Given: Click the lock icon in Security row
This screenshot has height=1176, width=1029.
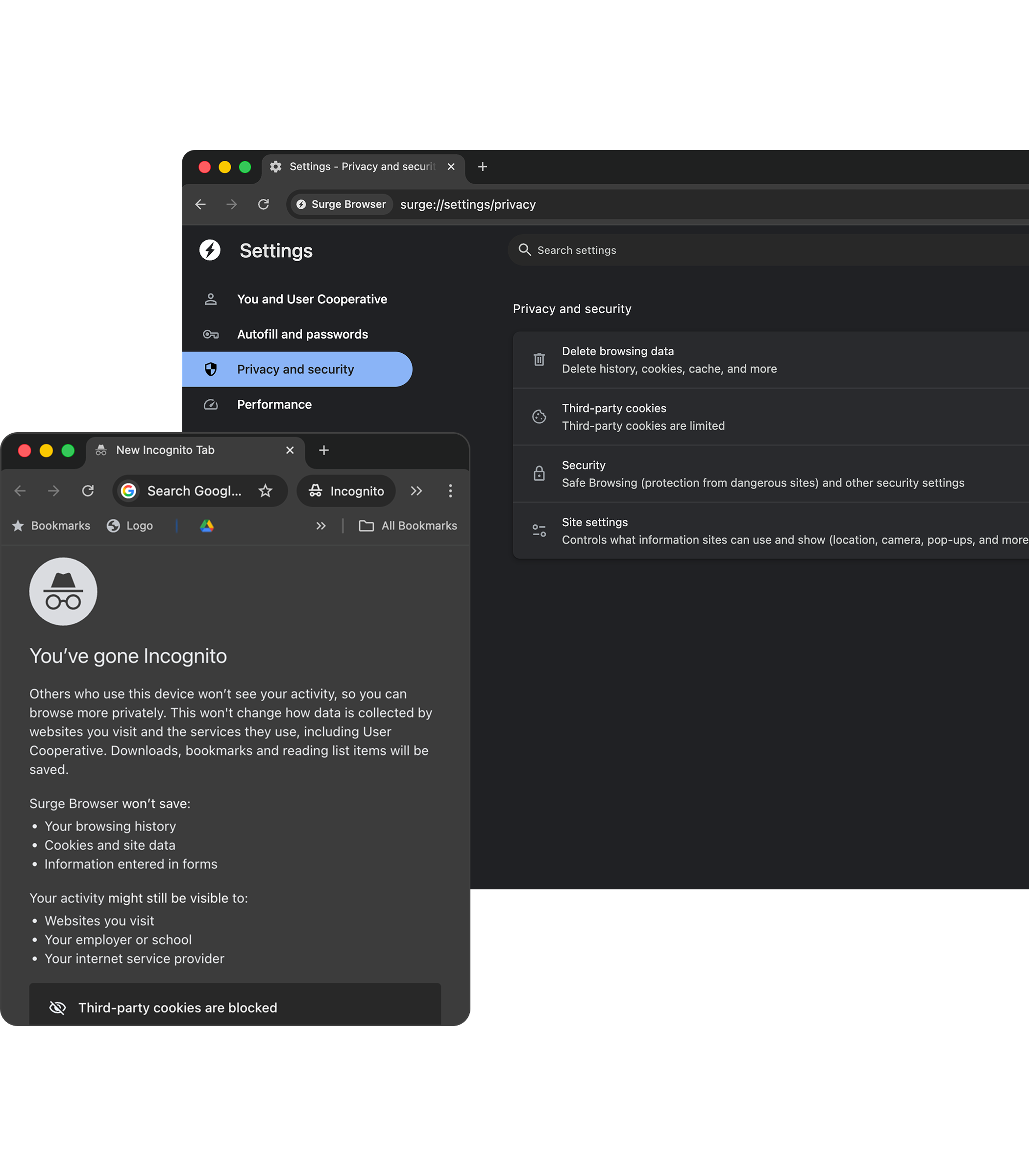Looking at the screenshot, I should click(539, 473).
